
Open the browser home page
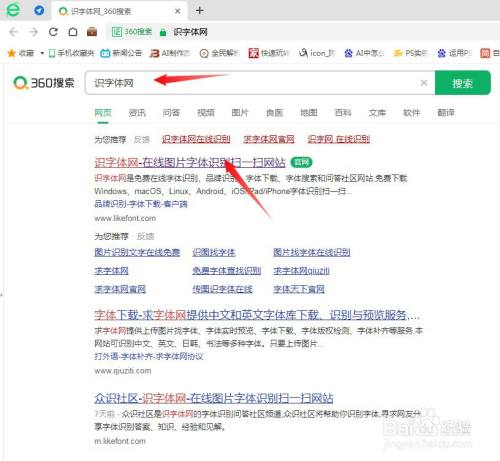73,32
